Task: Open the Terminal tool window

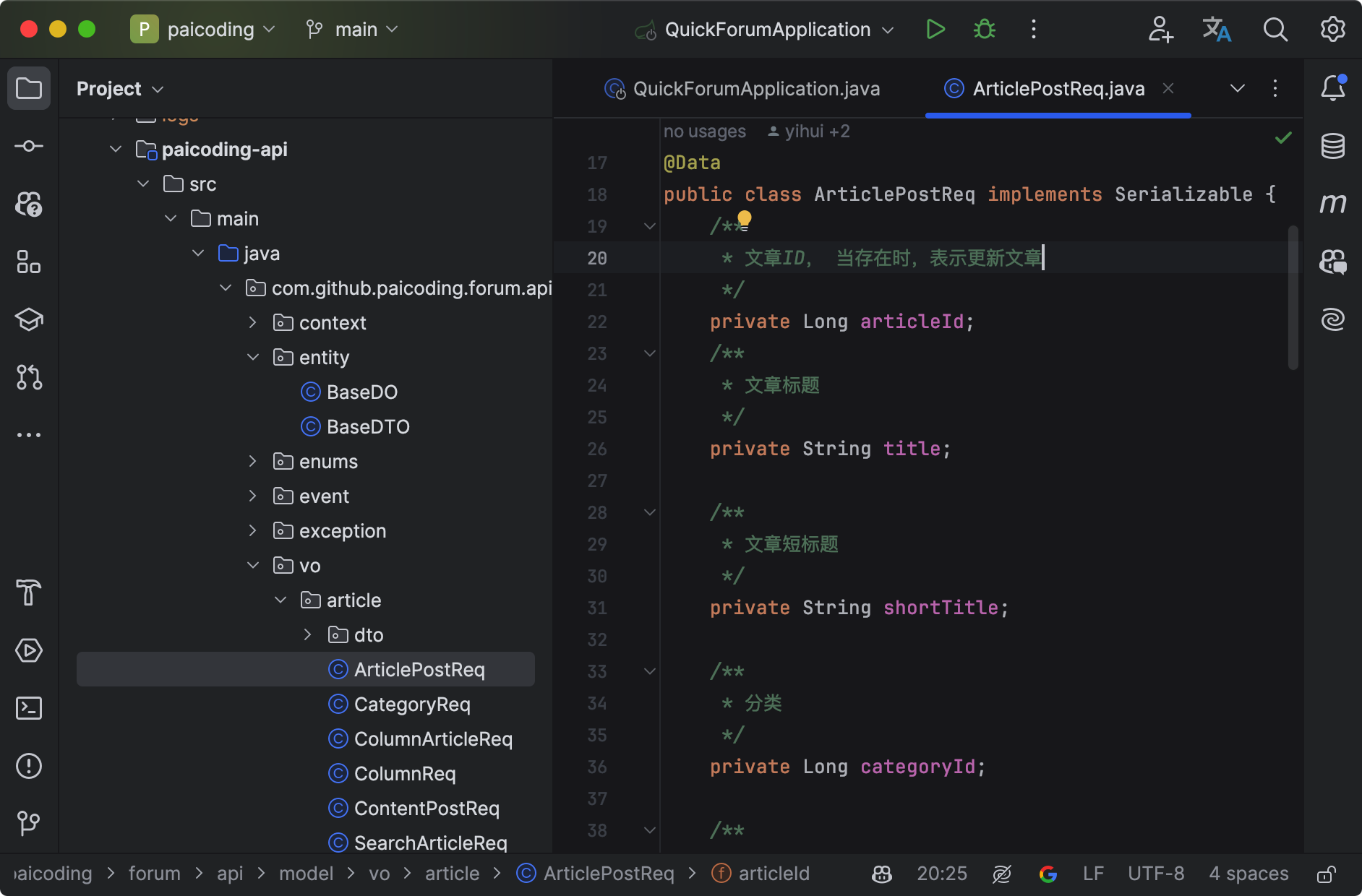Action: [29, 708]
